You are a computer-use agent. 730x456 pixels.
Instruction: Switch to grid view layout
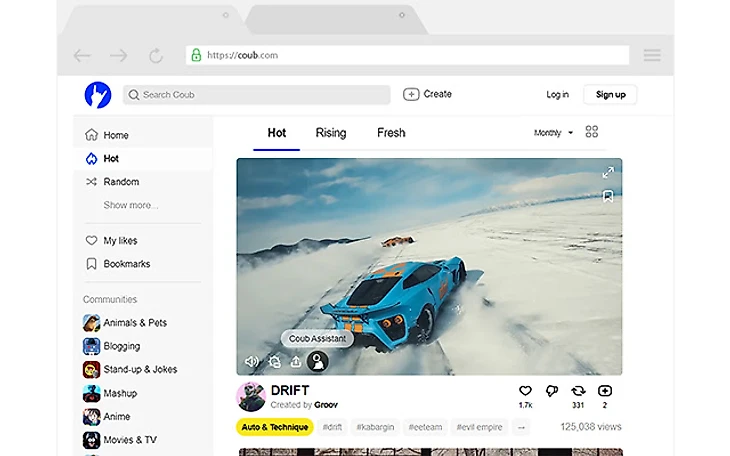click(592, 132)
